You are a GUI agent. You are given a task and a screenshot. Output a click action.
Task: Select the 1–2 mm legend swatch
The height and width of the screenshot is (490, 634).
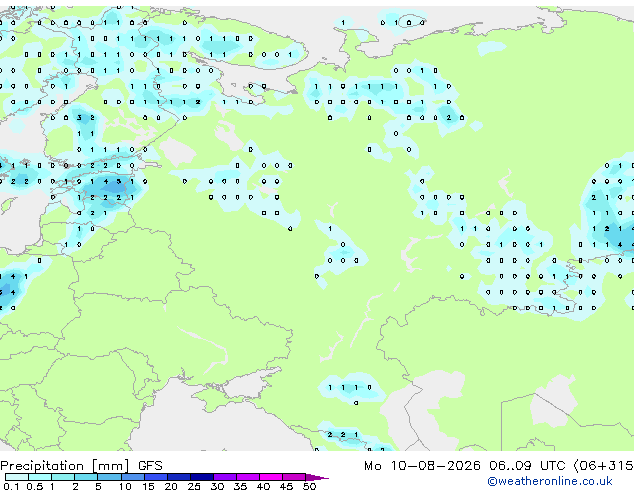point(63,477)
